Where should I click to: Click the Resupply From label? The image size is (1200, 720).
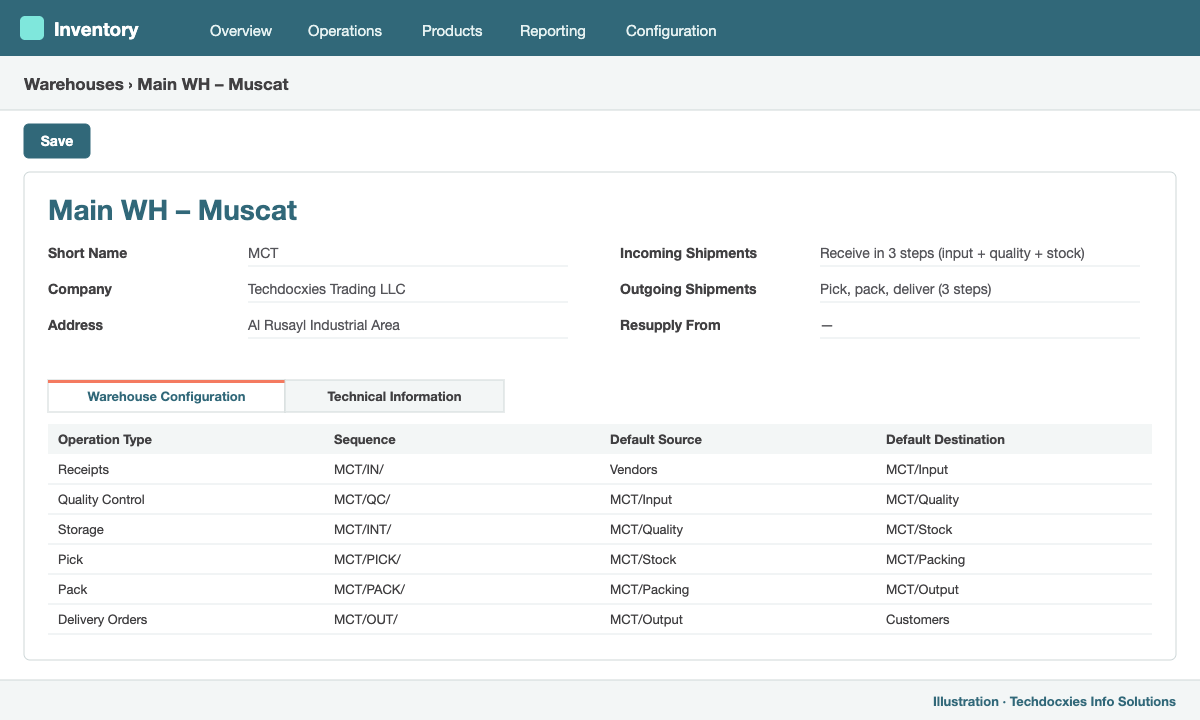point(670,325)
